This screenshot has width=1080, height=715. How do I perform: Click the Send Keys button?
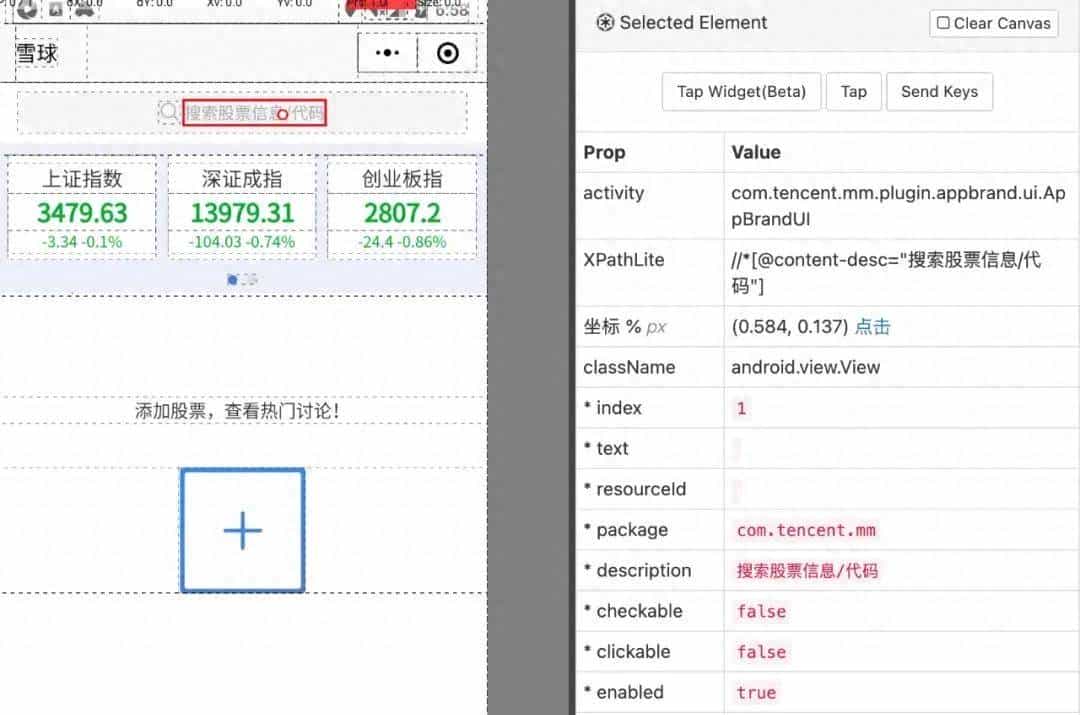point(939,92)
